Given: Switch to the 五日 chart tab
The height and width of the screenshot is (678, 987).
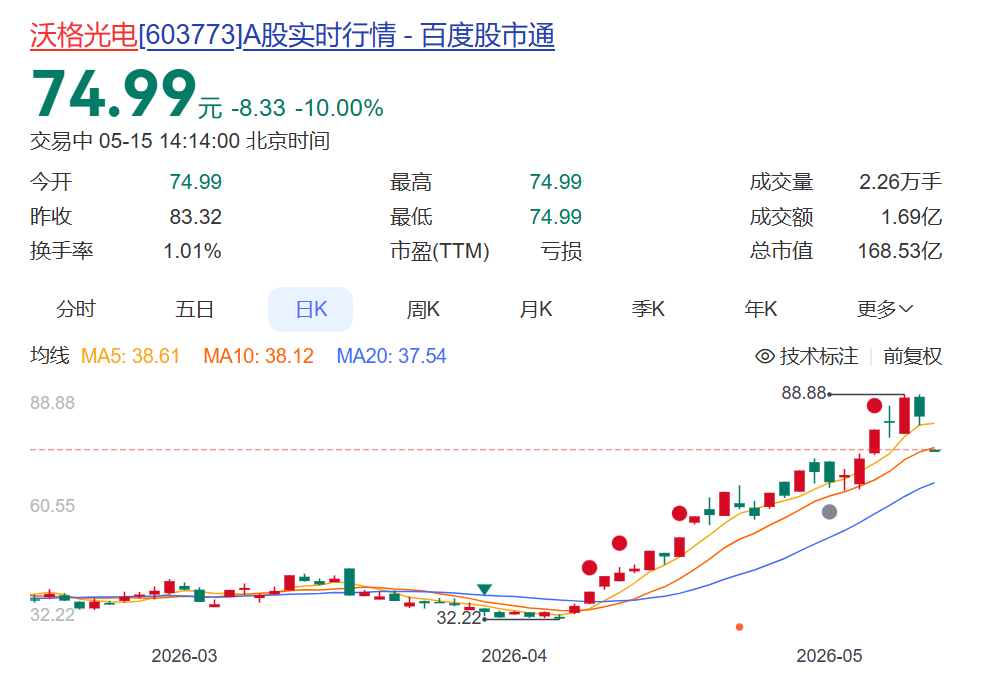Looking at the screenshot, I should pyautogui.click(x=195, y=309).
